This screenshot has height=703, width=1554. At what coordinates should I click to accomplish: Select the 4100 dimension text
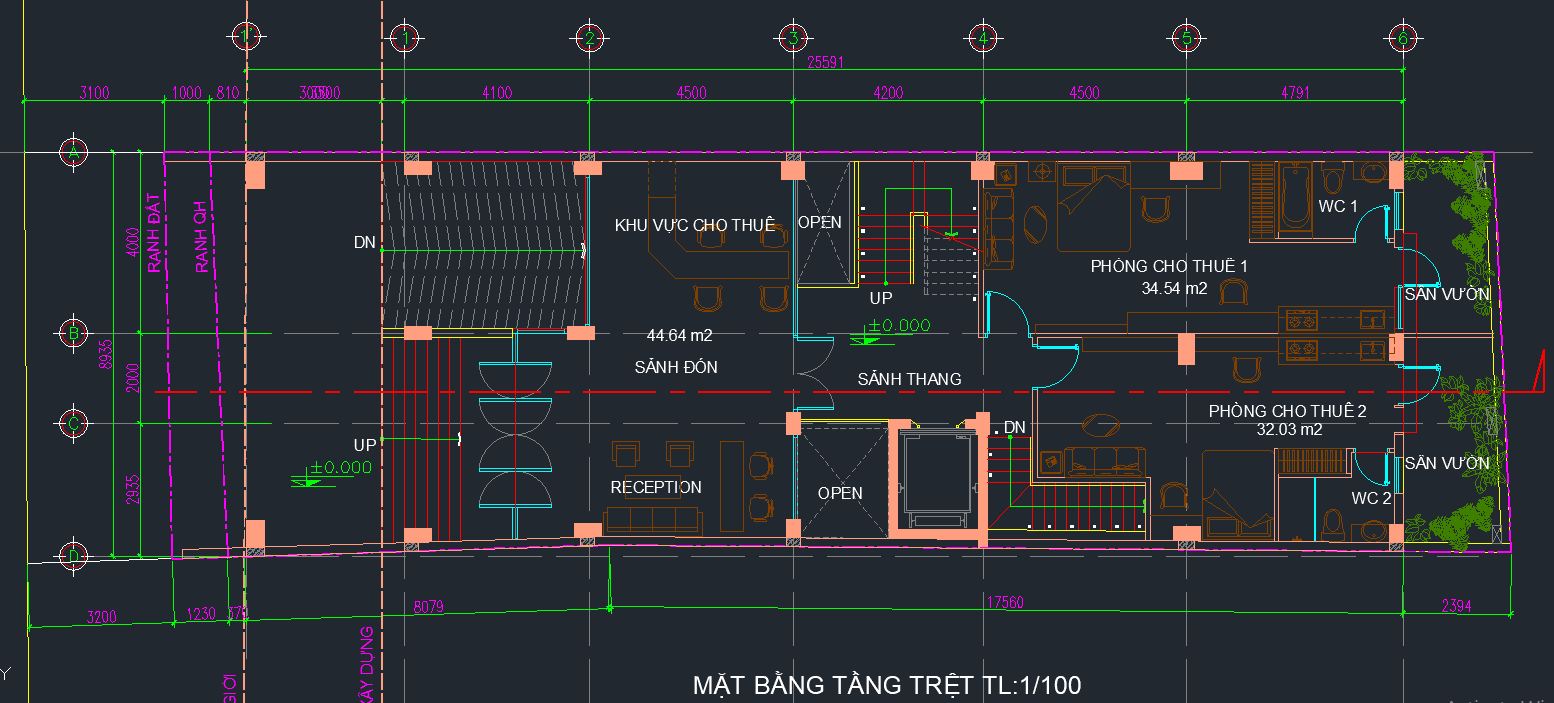point(496,93)
